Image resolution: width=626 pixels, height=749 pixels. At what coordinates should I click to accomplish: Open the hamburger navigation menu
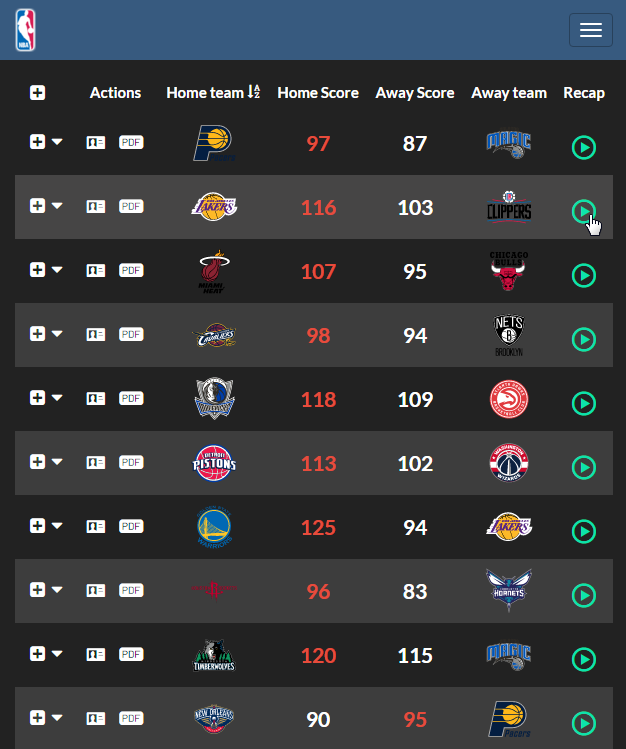click(x=590, y=30)
